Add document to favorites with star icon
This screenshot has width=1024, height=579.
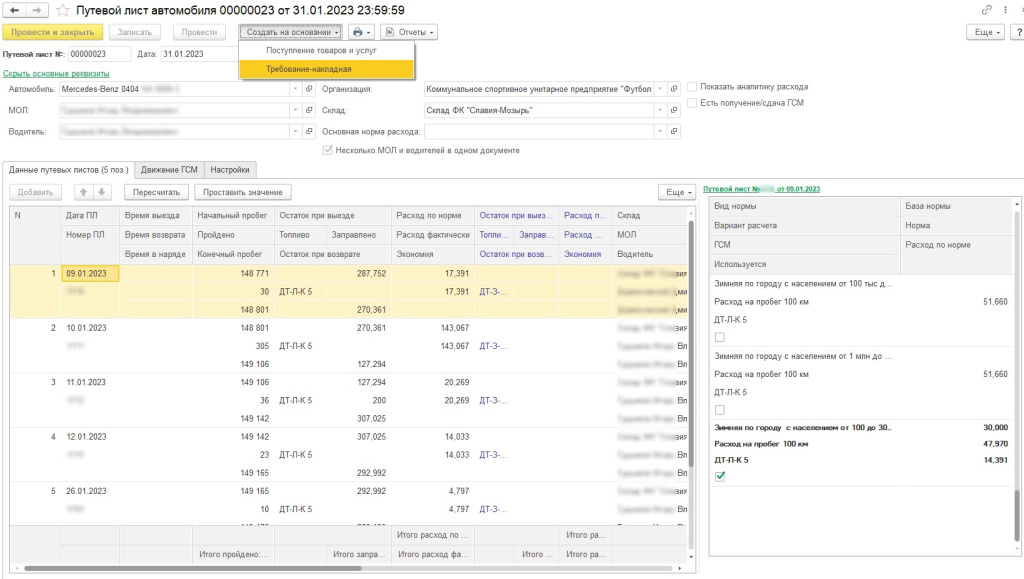click(62, 10)
